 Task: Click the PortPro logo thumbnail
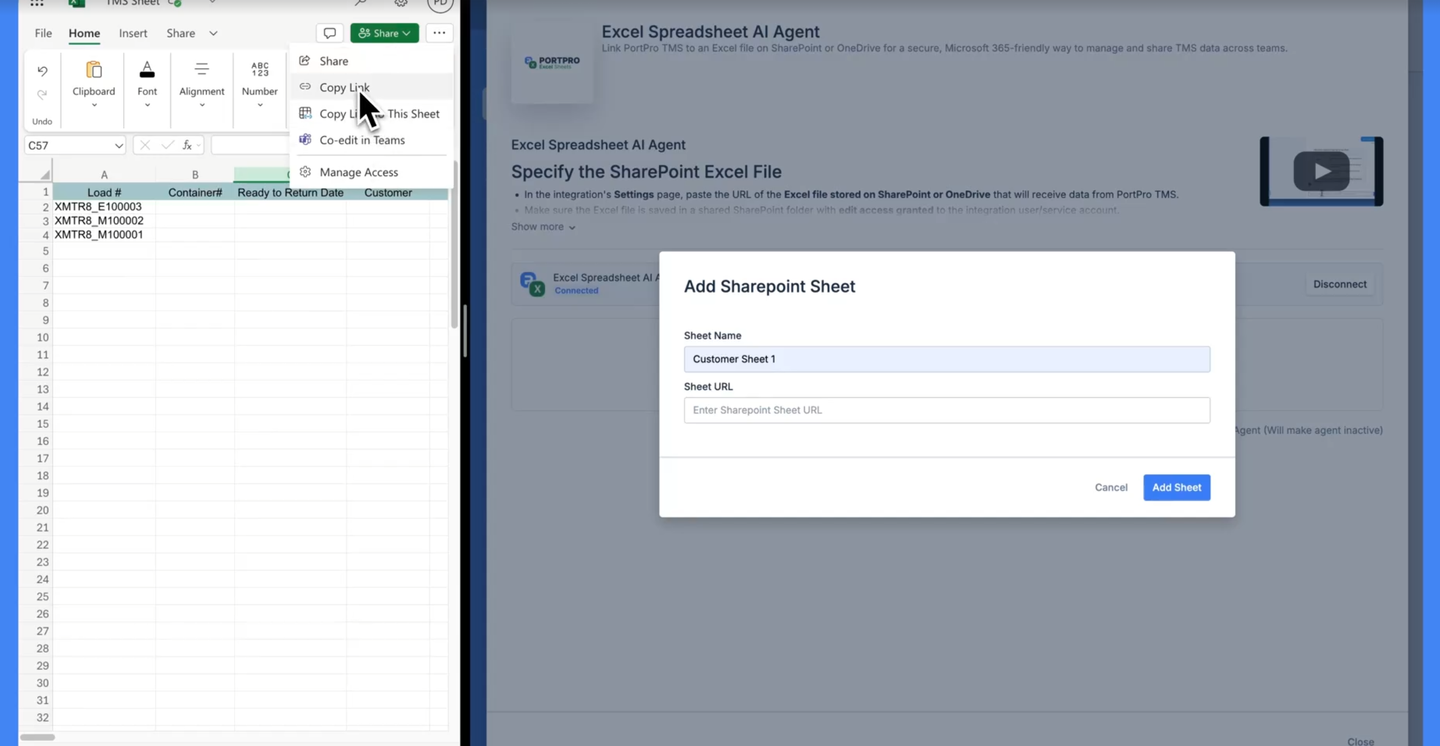(552, 62)
